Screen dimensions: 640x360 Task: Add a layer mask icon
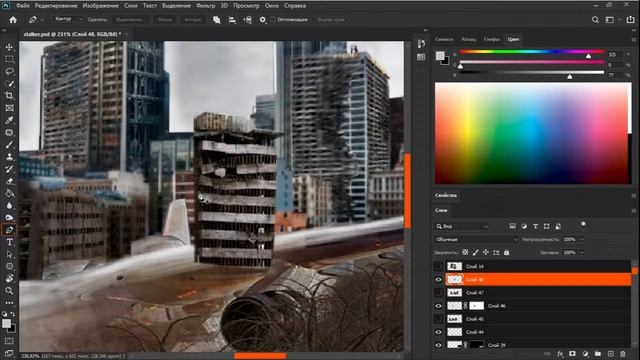(572, 354)
